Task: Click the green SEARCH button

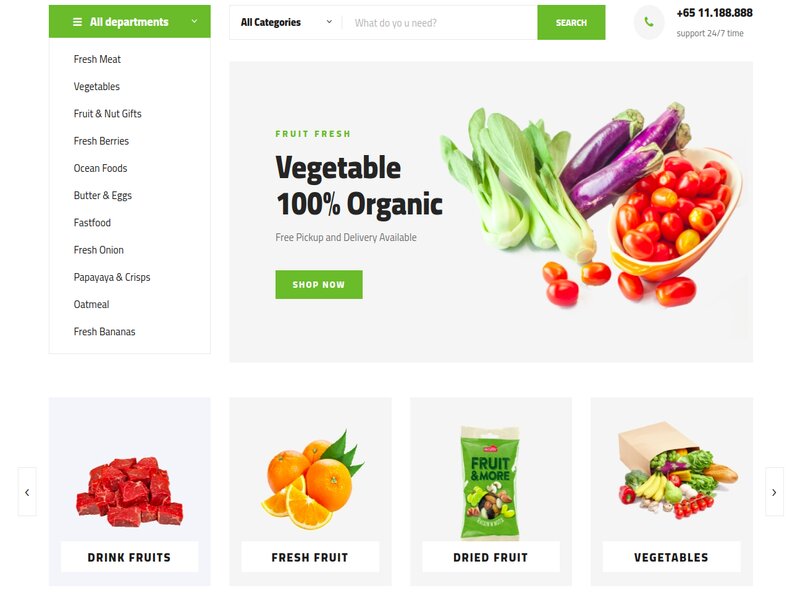Action: (571, 22)
